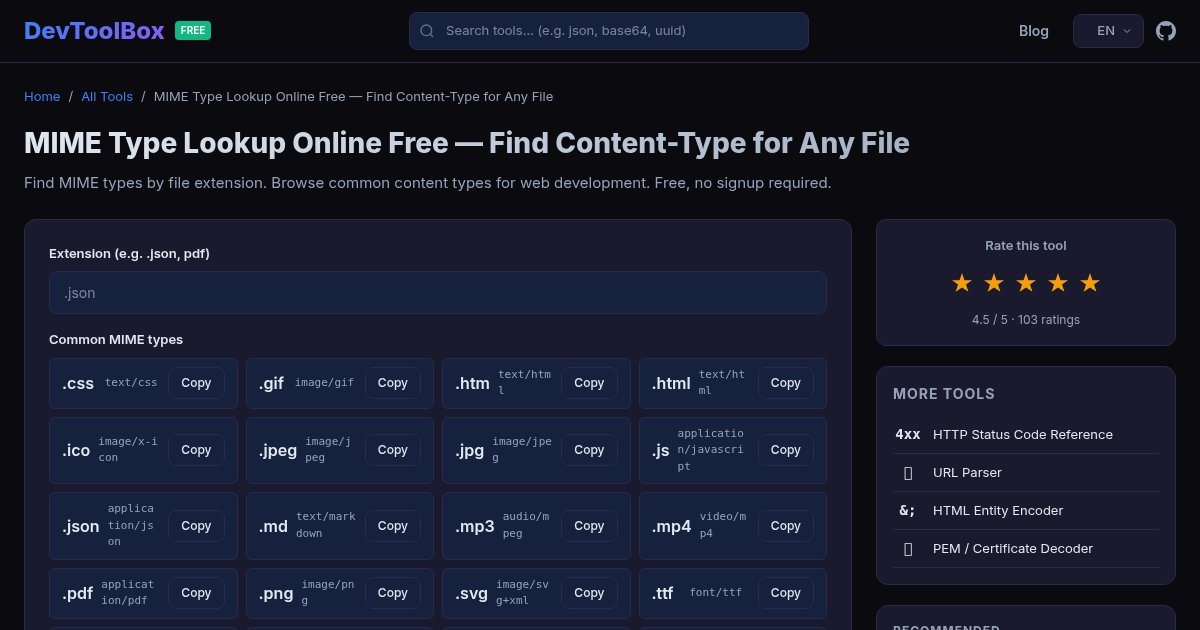
Task: Click the GitHub icon in the header
Action: (x=1166, y=31)
